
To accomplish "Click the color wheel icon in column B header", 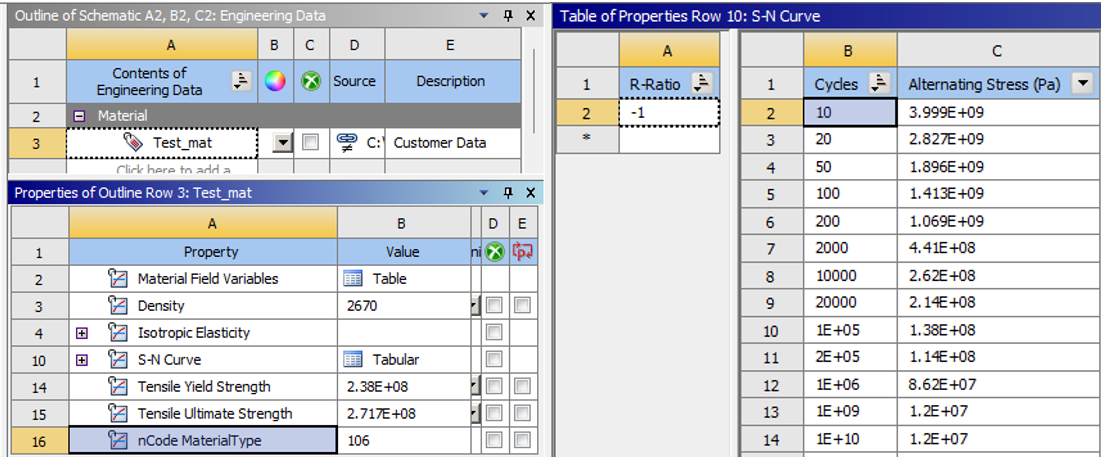I will tap(275, 82).
